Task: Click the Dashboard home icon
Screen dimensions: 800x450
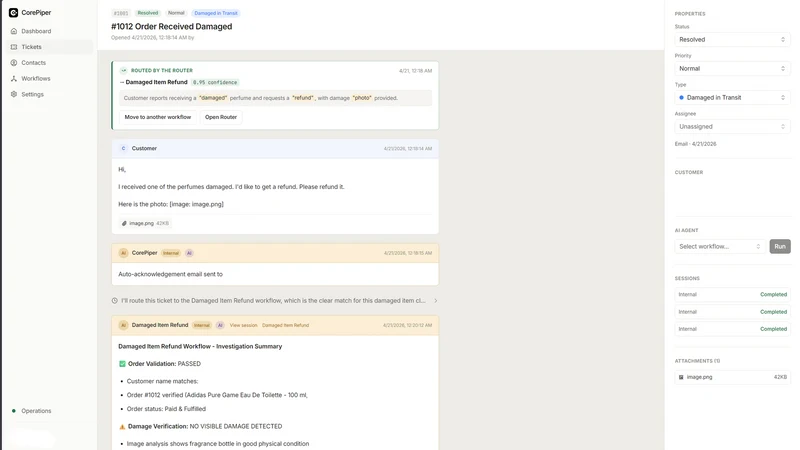Action: click(14, 31)
